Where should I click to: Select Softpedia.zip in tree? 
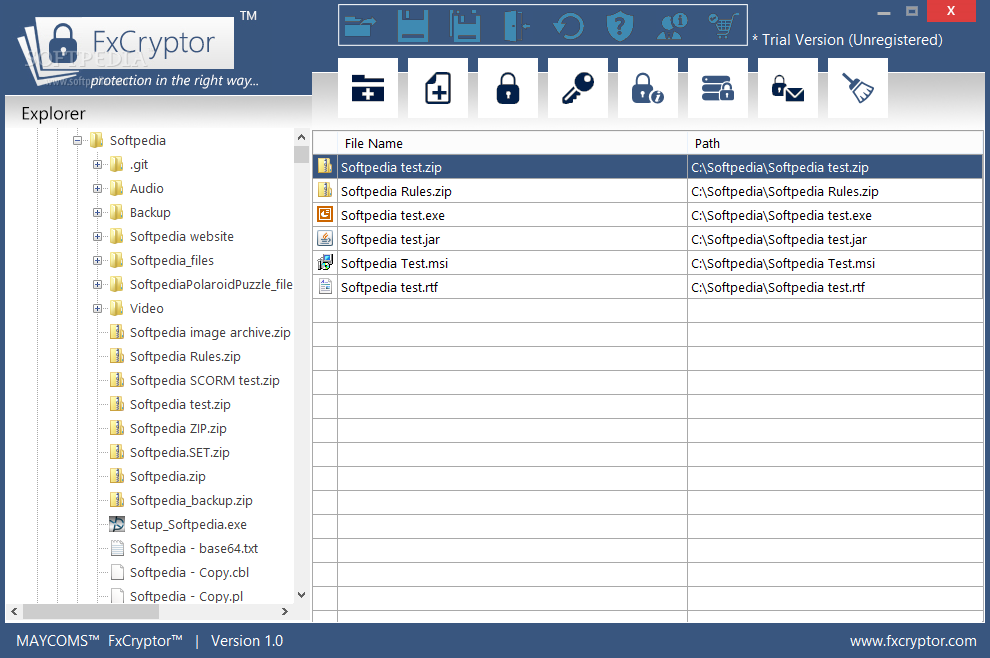point(167,476)
